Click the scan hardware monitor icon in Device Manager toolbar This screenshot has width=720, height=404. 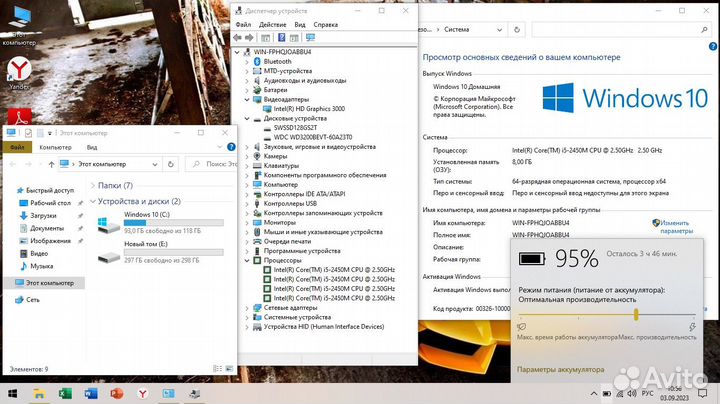pos(310,38)
